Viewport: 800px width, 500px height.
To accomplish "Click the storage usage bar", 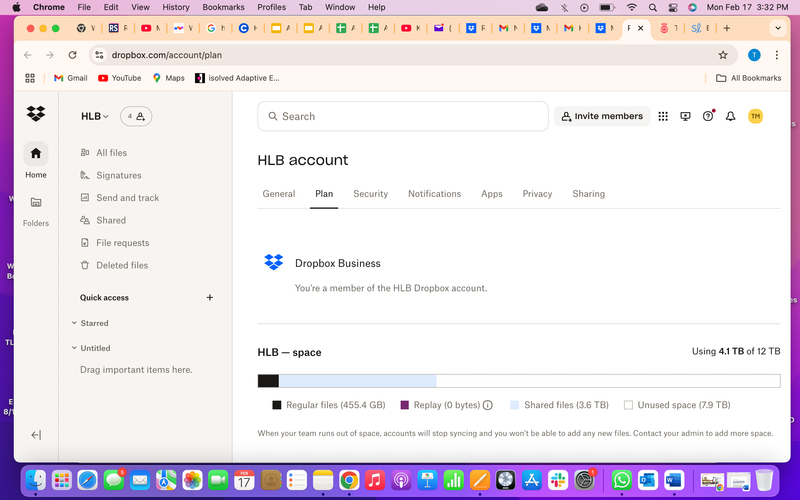I will click(518, 381).
